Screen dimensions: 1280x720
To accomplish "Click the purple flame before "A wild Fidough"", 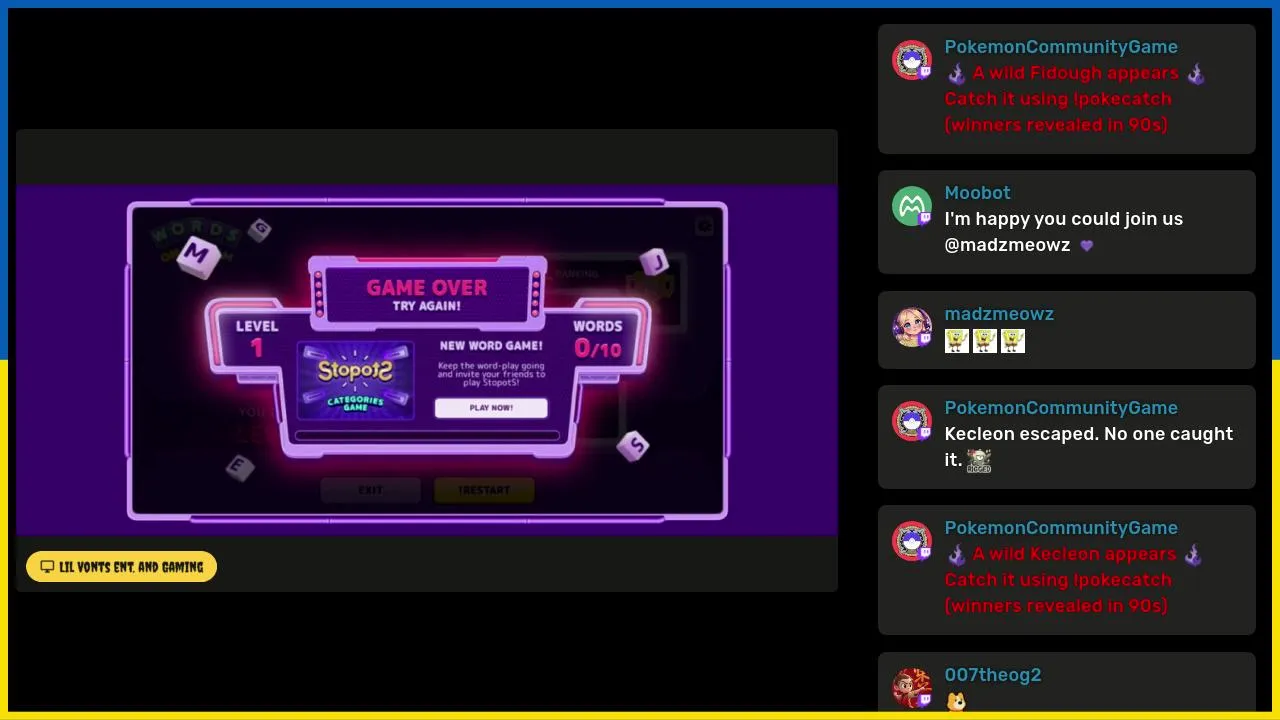I will pos(957,74).
